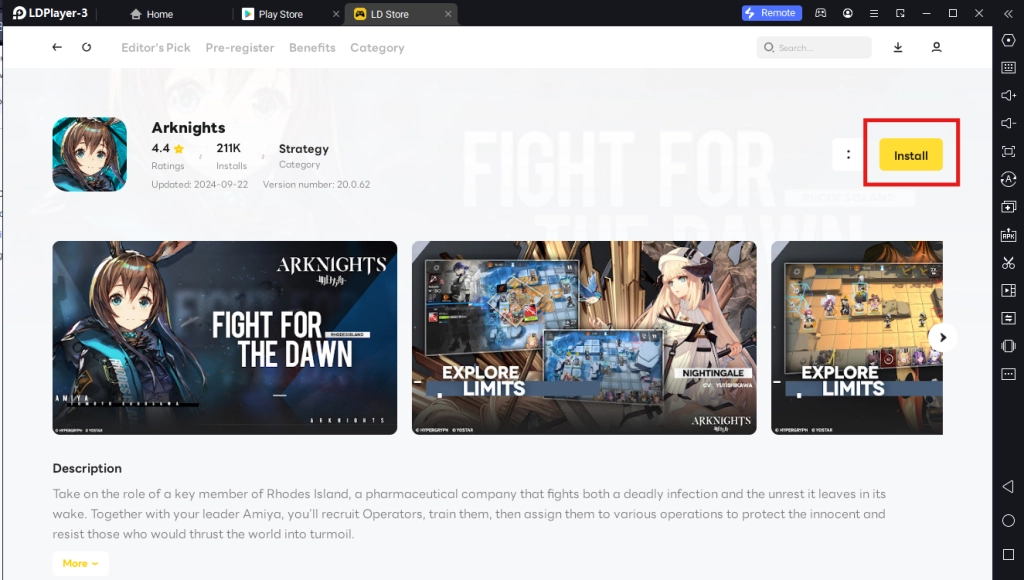The image size is (1024, 580).
Task: Click the gamepad icon in title bar
Action: (821, 13)
